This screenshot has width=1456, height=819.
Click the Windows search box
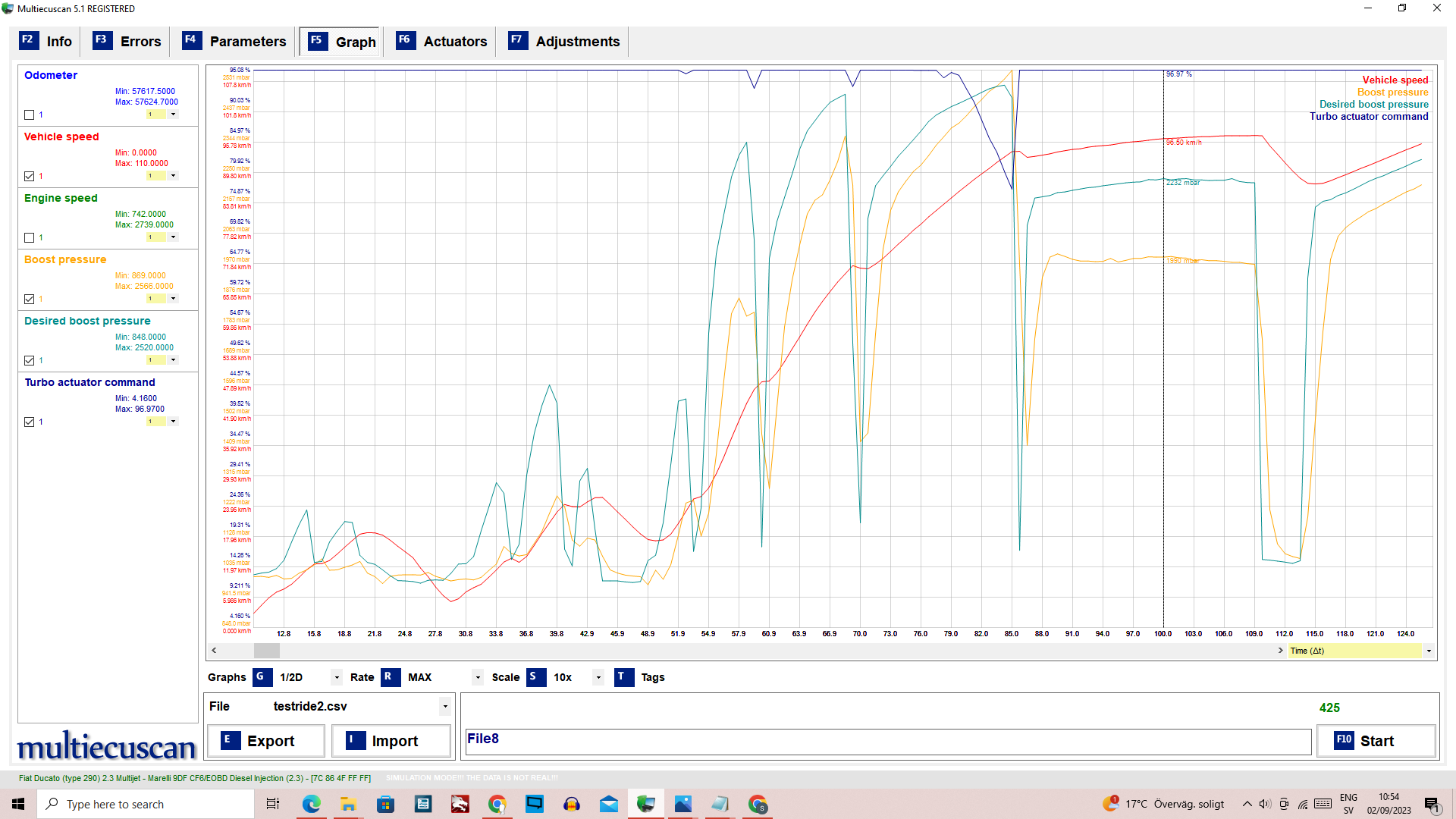pos(146,804)
